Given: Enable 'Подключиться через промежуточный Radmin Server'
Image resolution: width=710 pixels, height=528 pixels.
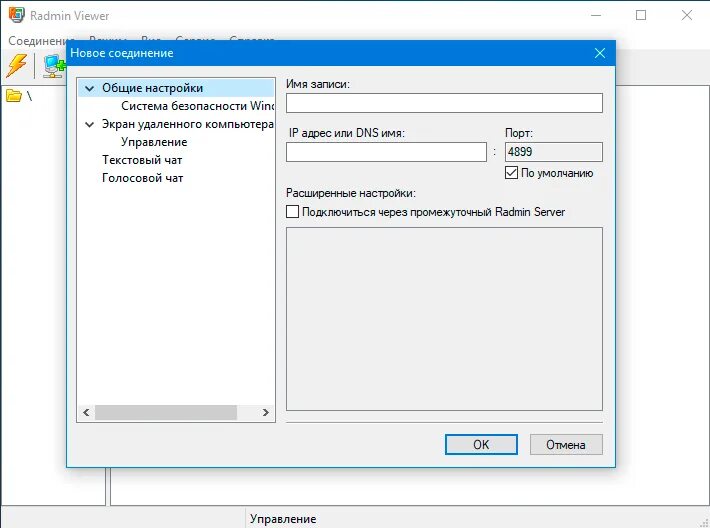Looking at the screenshot, I should pyautogui.click(x=293, y=211).
